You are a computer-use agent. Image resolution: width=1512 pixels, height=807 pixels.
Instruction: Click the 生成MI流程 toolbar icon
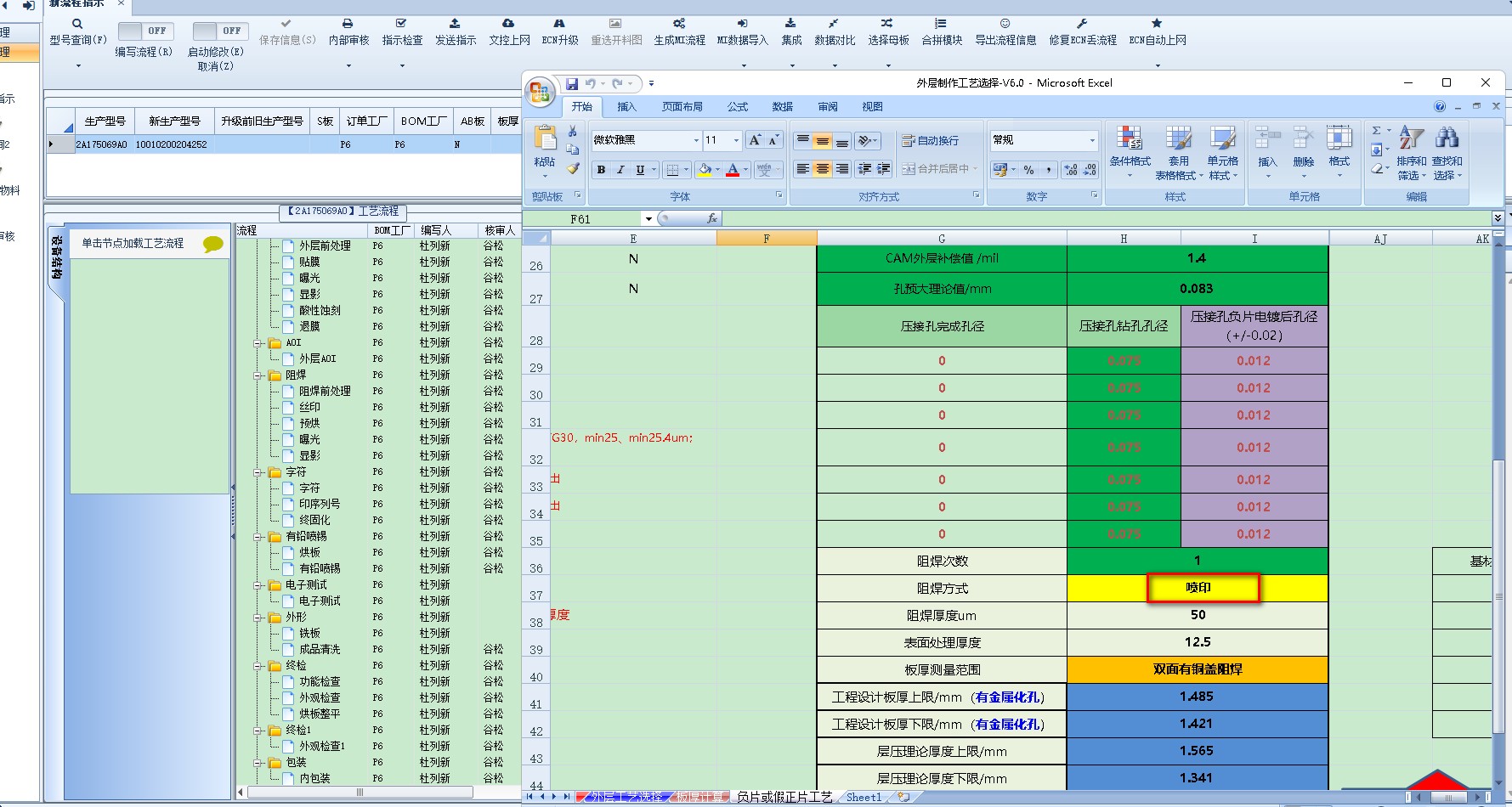pyautogui.click(x=679, y=24)
